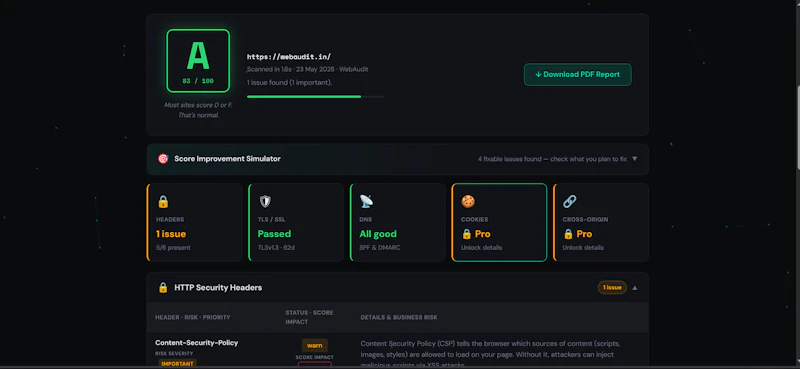
Task: Click the 'warn' status badge
Action: [315, 346]
